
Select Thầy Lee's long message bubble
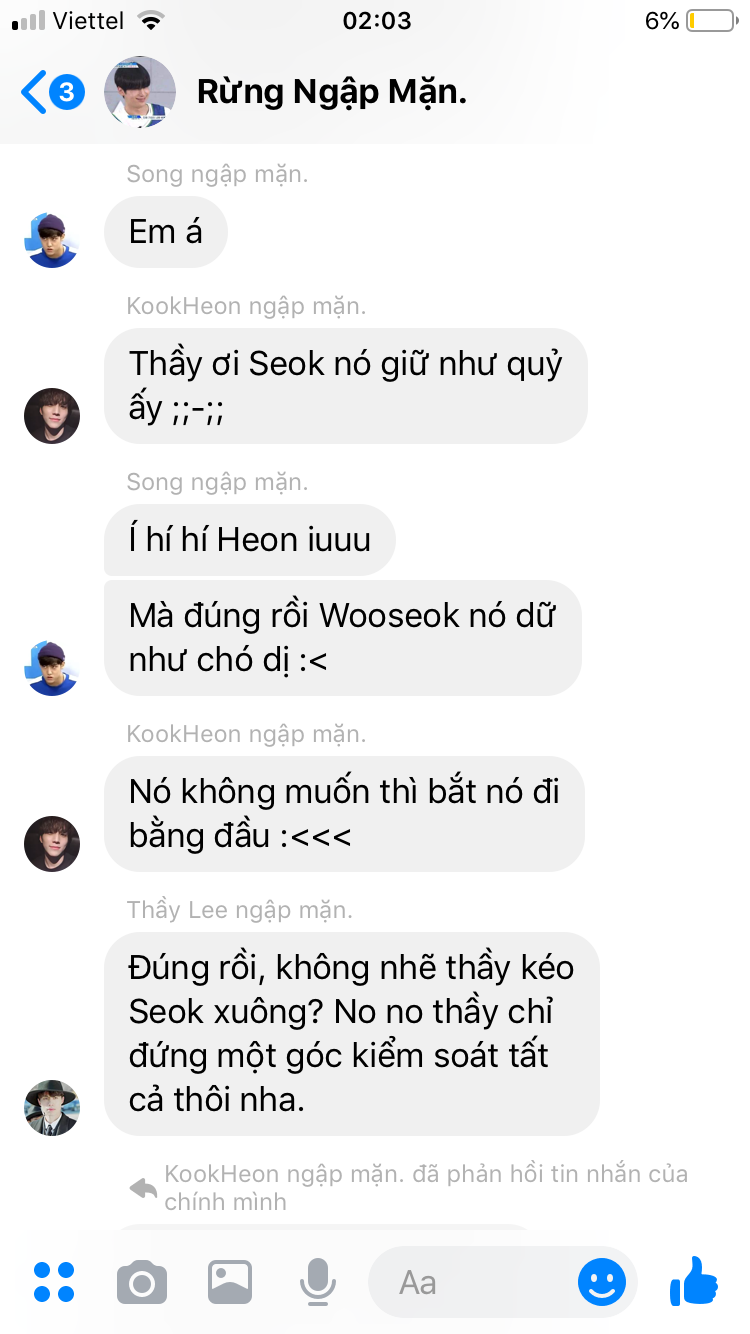pyautogui.click(x=352, y=1034)
